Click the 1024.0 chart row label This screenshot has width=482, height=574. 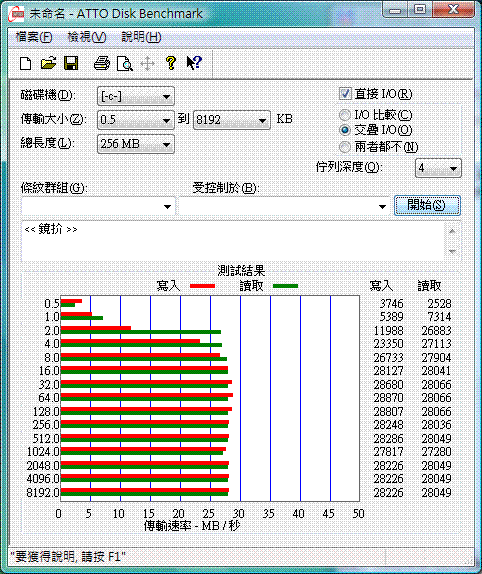(43, 452)
